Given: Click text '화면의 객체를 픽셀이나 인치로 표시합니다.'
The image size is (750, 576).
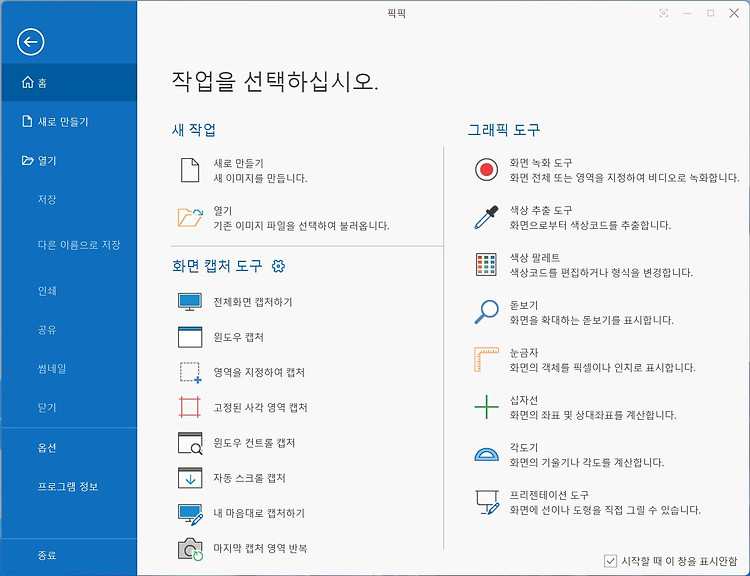Looking at the screenshot, I should [602, 367].
